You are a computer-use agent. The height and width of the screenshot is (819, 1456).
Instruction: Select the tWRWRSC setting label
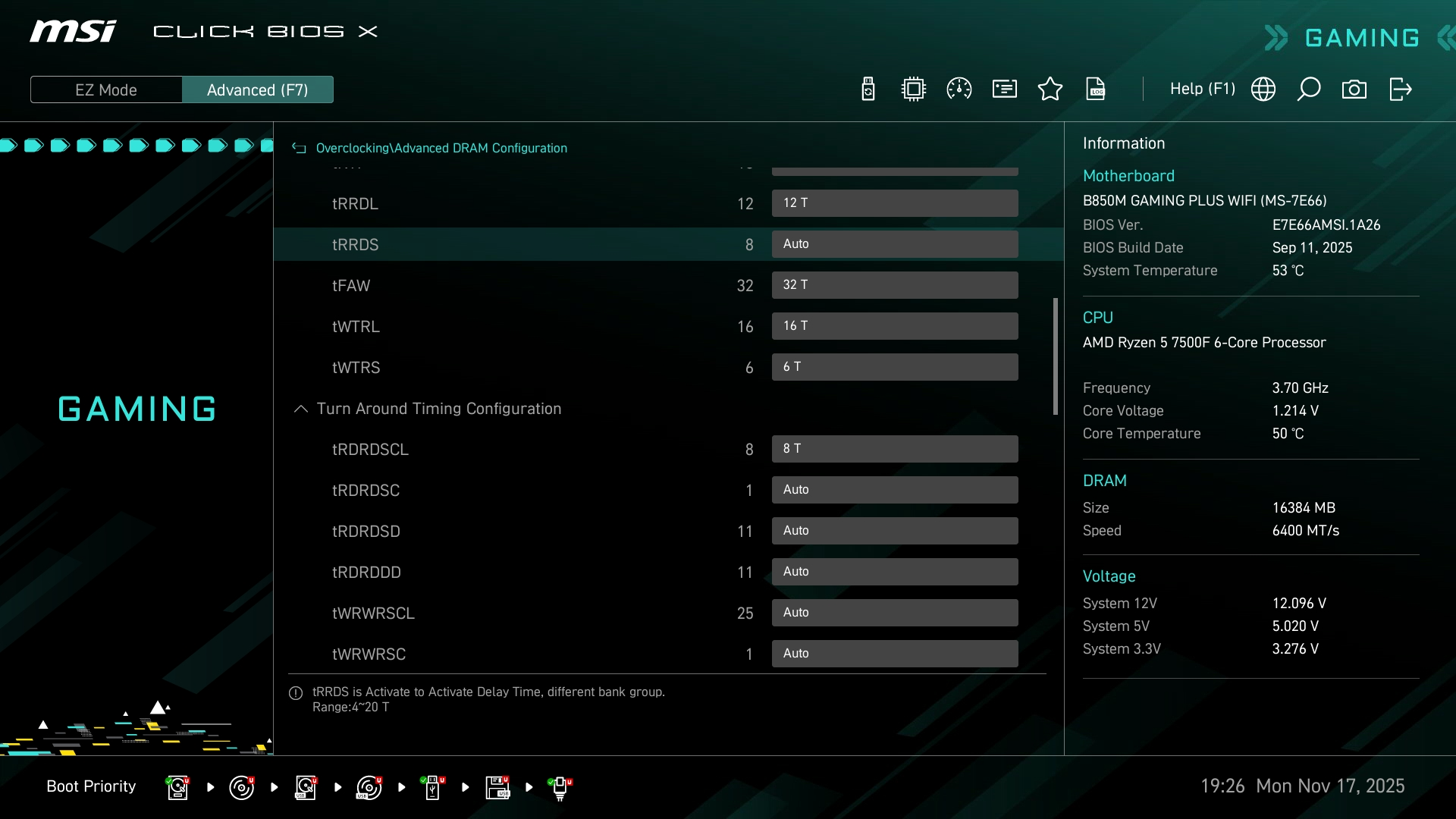(x=369, y=654)
